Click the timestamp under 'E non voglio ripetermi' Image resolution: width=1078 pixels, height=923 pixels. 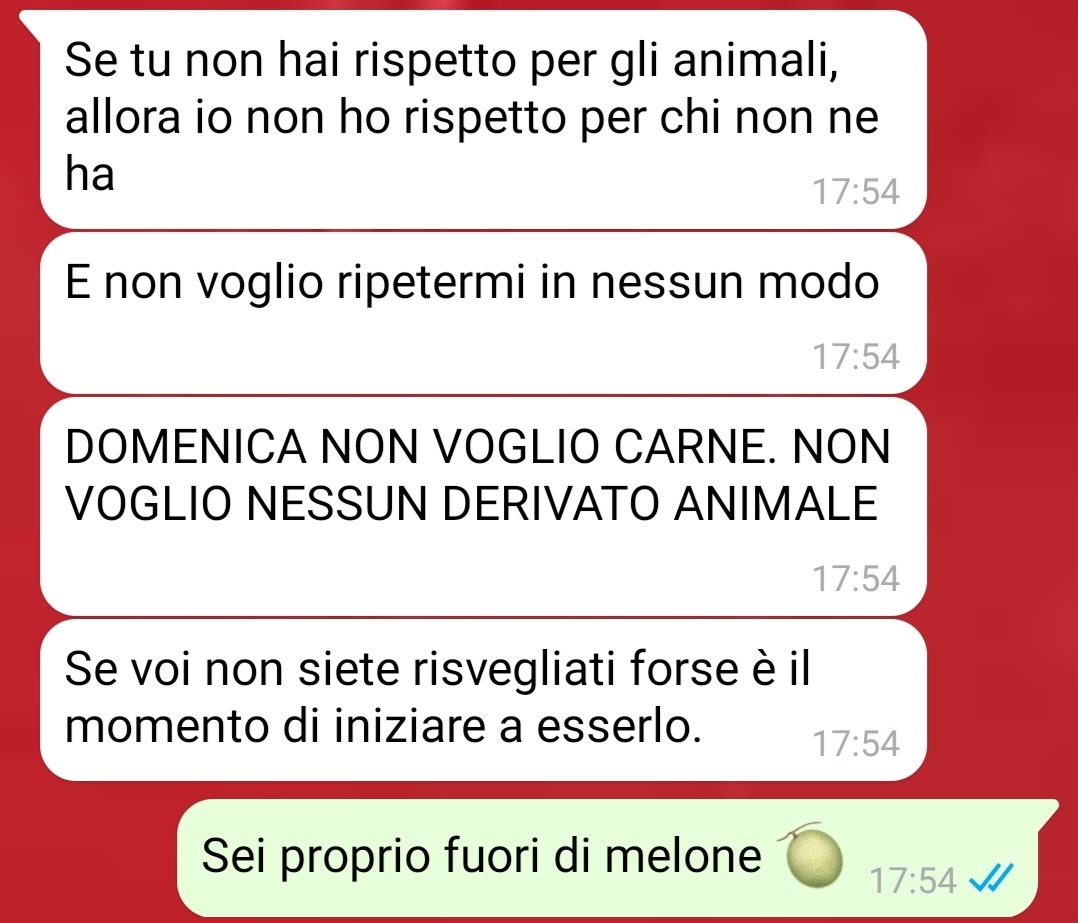click(x=856, y=357)
